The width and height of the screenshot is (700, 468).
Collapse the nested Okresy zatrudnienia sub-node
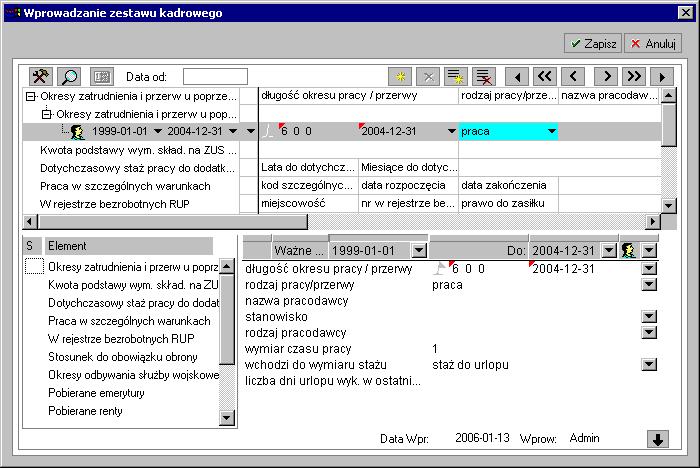point(46,114)
